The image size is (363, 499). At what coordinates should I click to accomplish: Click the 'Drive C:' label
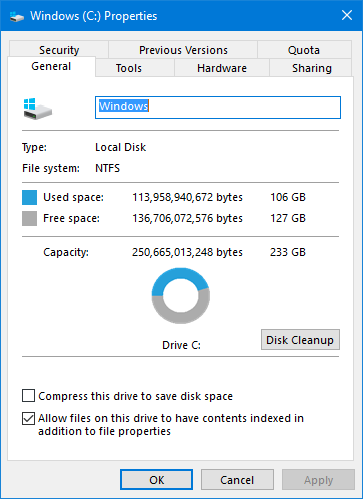(181, 345)
